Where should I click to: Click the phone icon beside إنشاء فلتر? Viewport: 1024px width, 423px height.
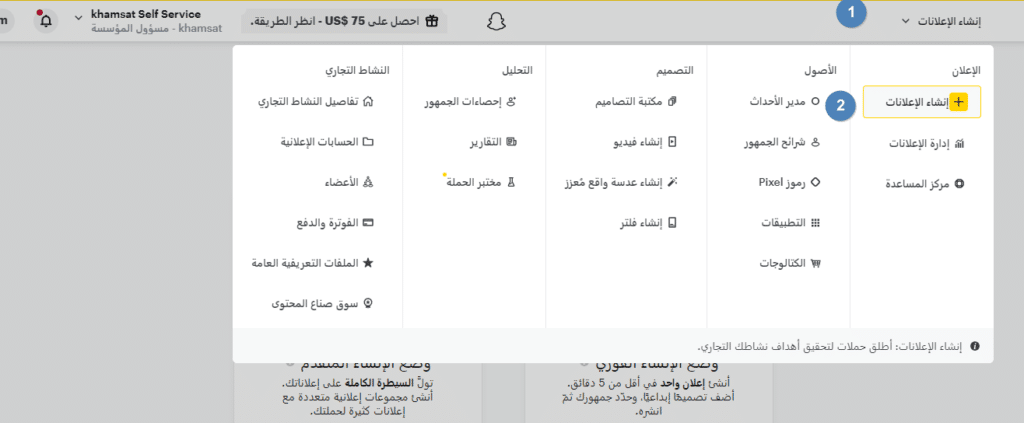point(673,223)
